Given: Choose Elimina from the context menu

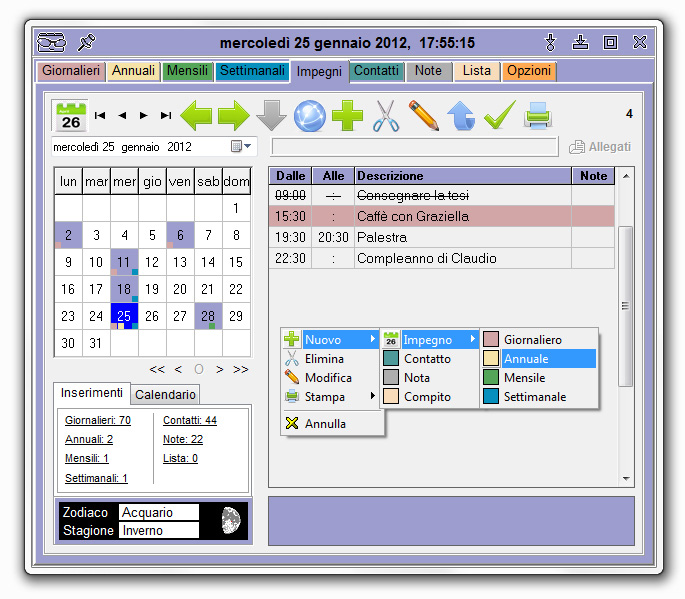Looking at the screenshot, I should (x=331, y=359).
